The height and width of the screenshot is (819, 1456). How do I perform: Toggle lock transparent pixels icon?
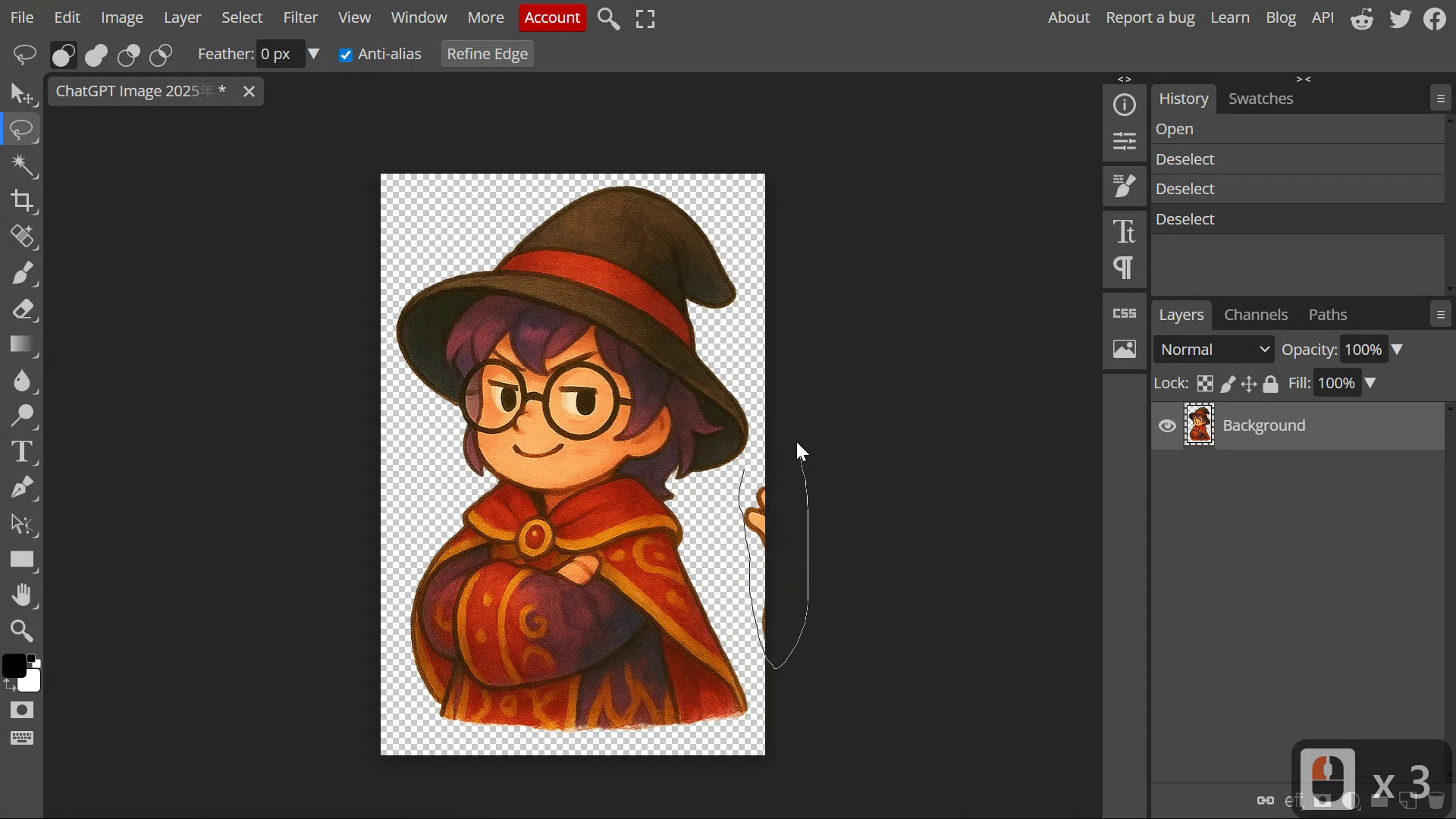point(1205,384)
